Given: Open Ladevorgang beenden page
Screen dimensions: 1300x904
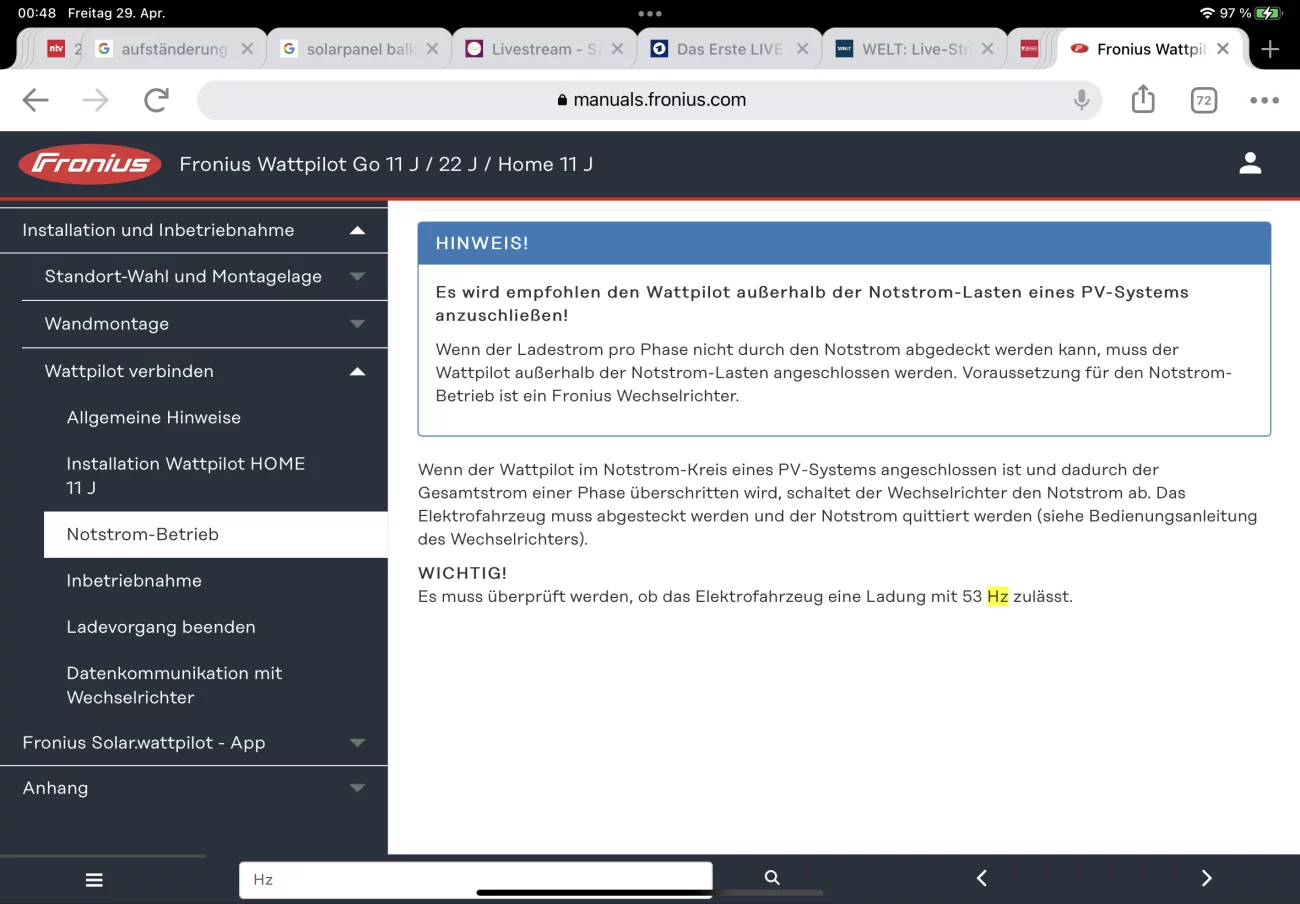Looking at the screenshot, I should click(x=161, y=627).
